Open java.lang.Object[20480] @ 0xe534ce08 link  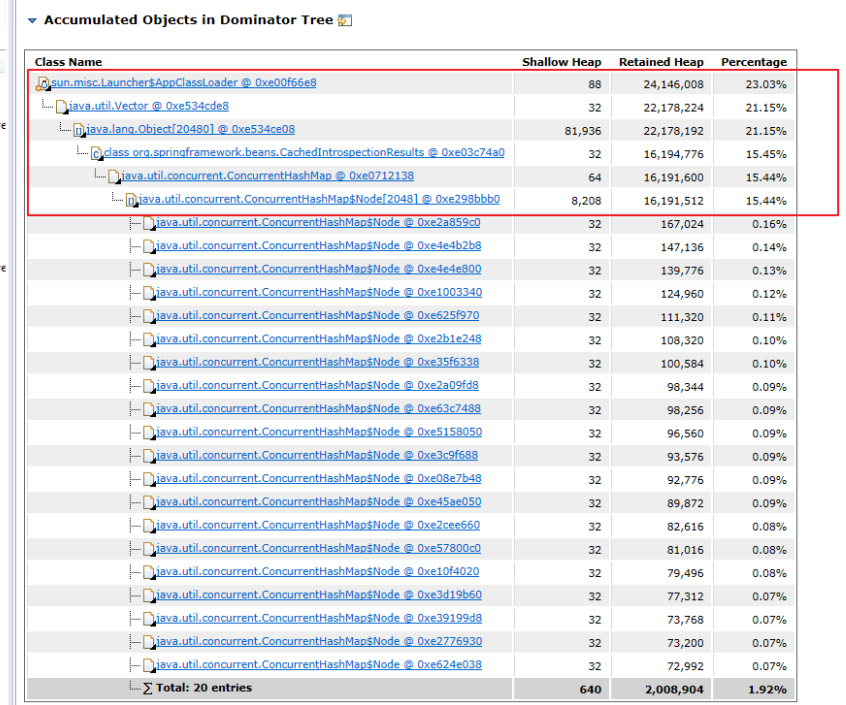(190, 129)
